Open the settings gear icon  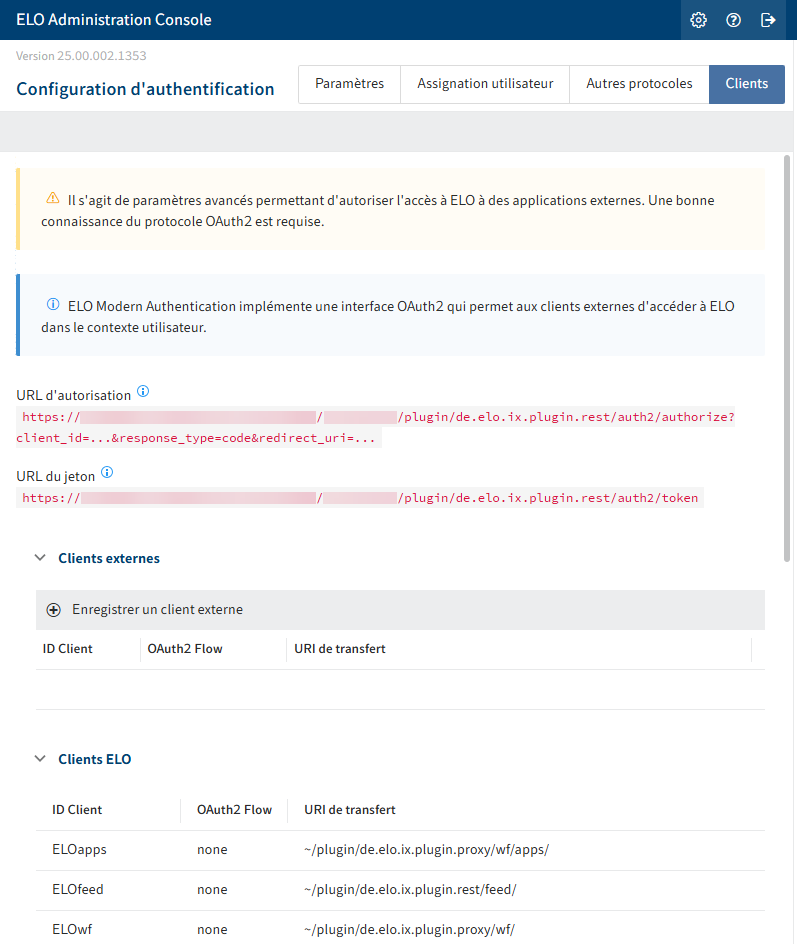(698, 20)
